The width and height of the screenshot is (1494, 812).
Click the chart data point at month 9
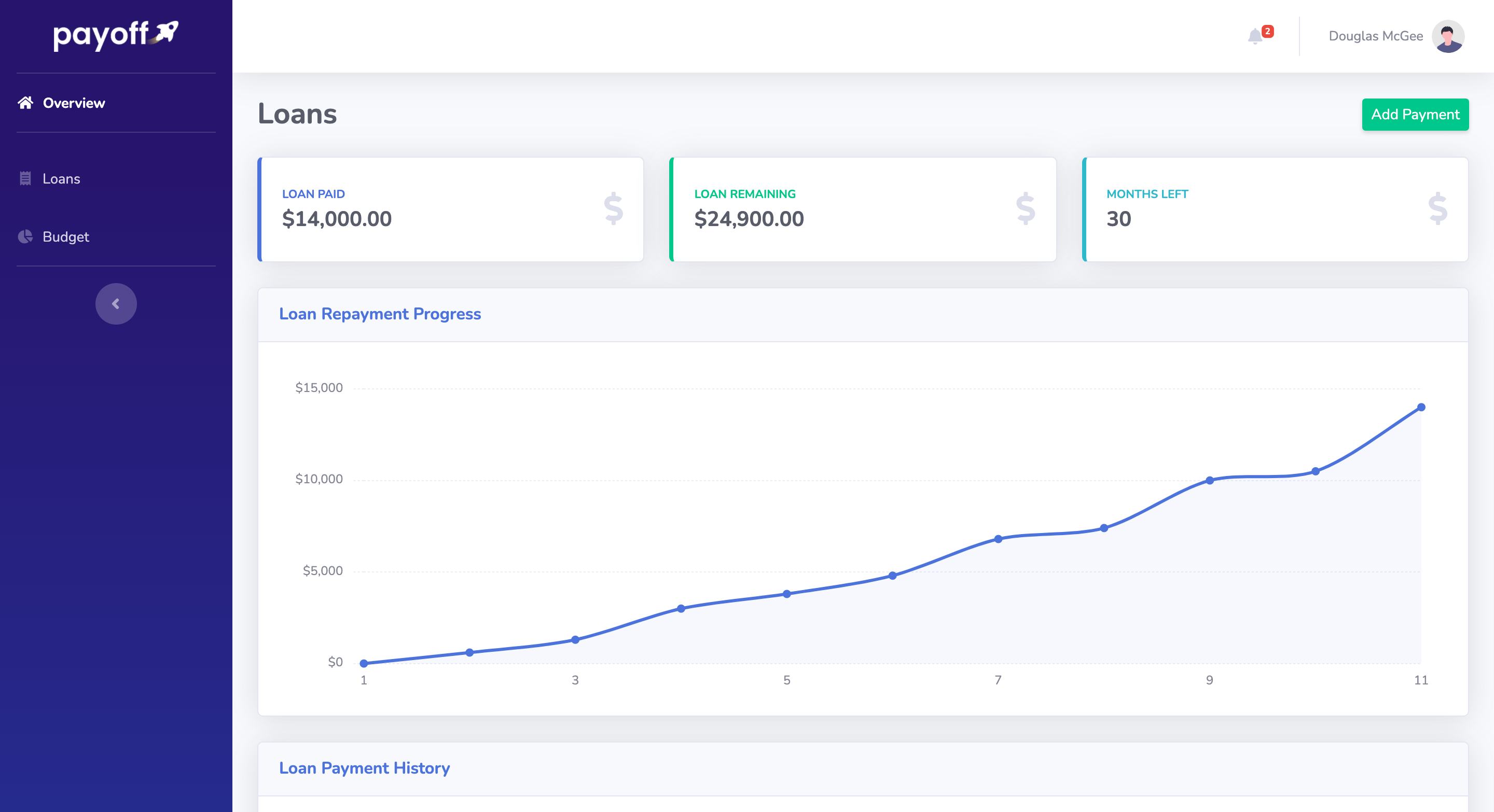click(1210, 481)
